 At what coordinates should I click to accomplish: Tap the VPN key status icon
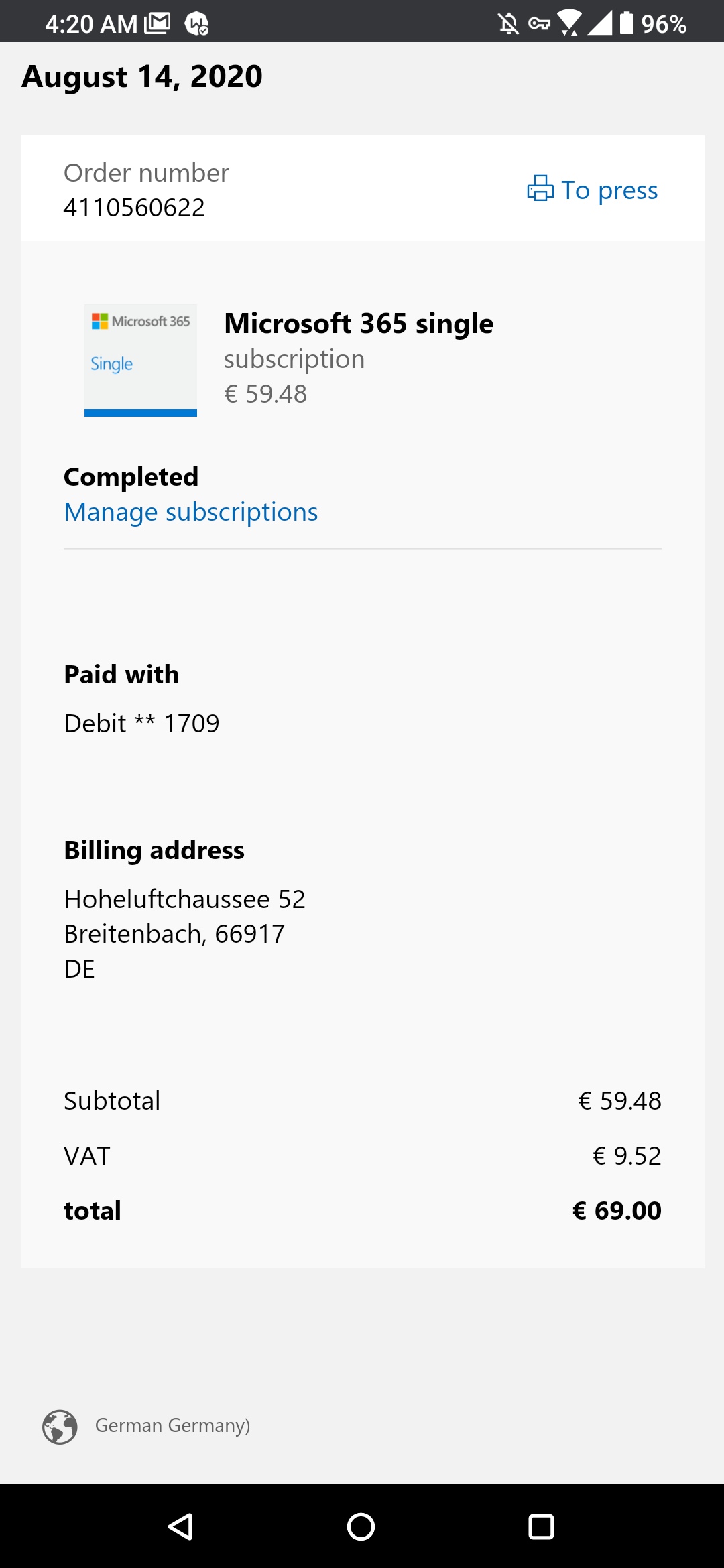coord(539,24)
